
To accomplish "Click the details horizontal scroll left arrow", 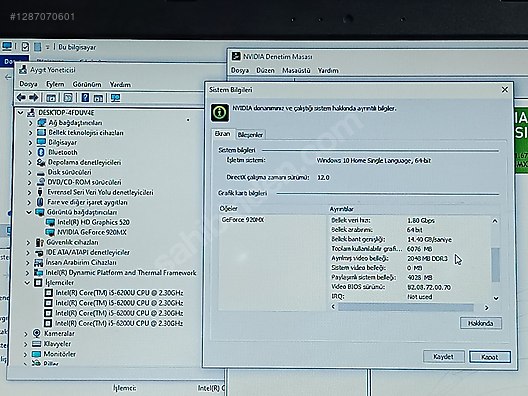I will click(333, 307).
